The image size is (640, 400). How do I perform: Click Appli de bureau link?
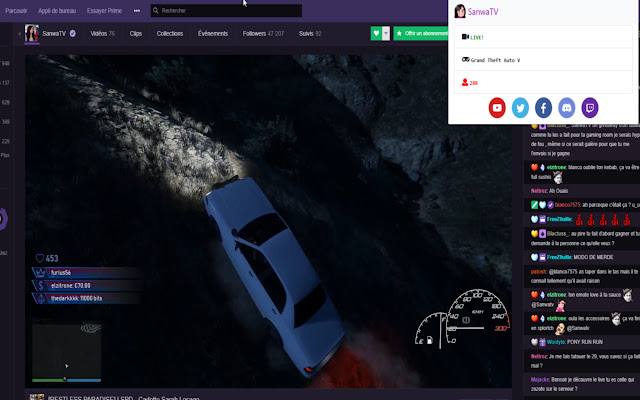pos(57,11)
